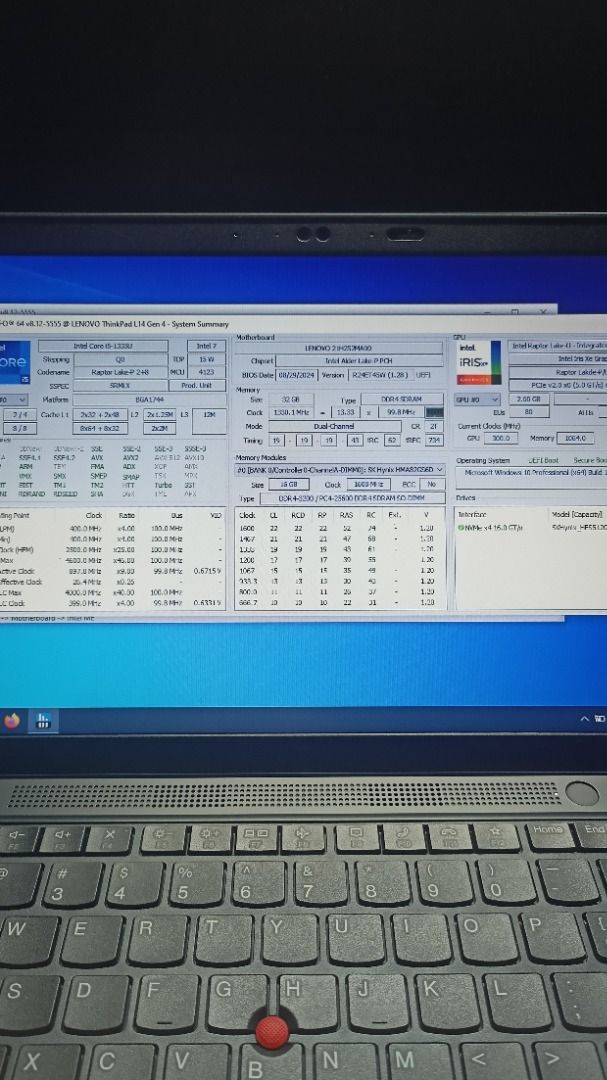
Task: Open the CPU selector dropdown beside Platform
Action: 14,399
